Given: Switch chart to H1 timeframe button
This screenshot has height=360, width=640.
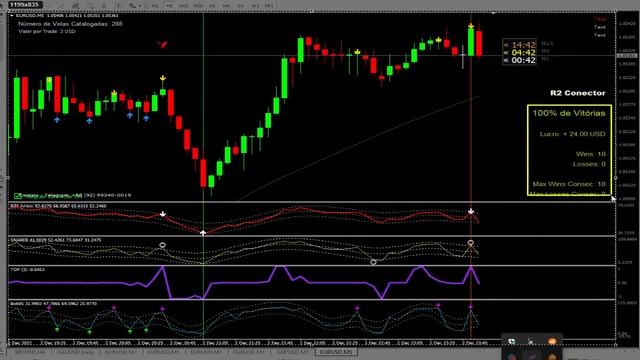Looking at the screenshot, I should click(x=212, y=6).
